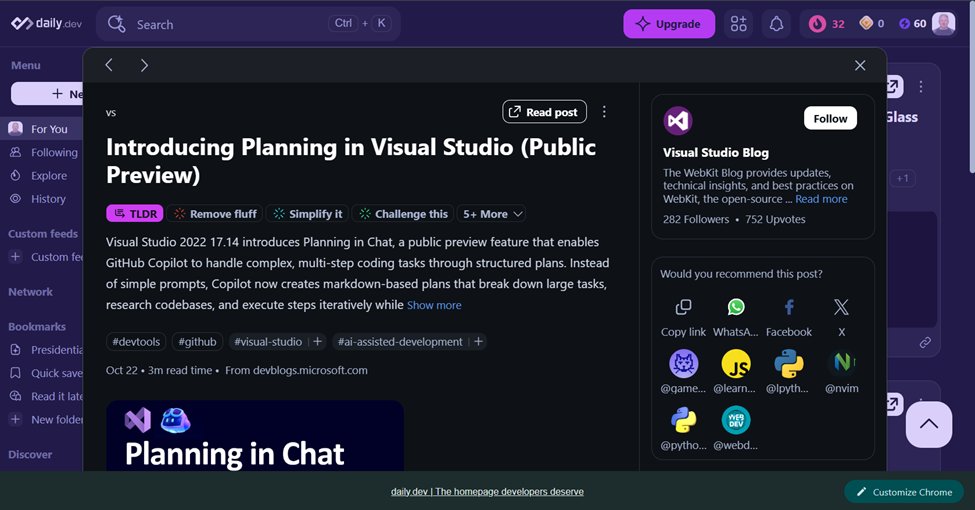Click the #devtools tag

click(136, 341)
